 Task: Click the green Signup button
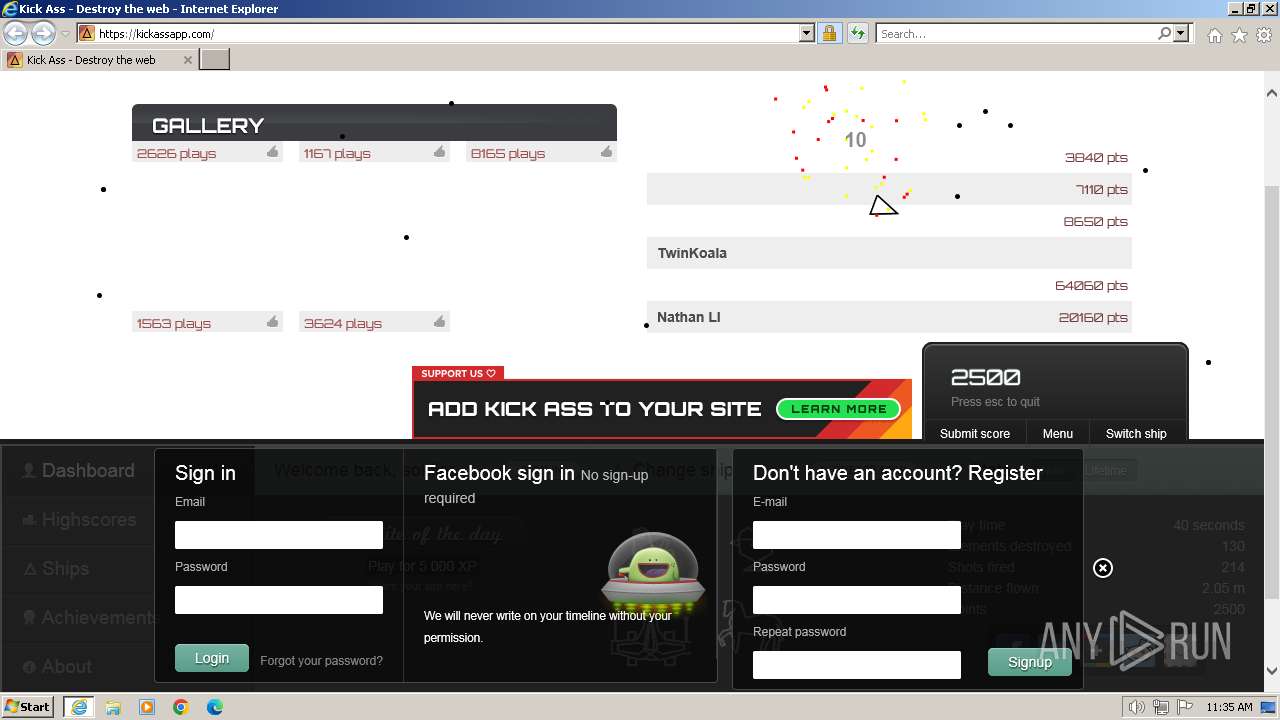tap(1030, 662)
